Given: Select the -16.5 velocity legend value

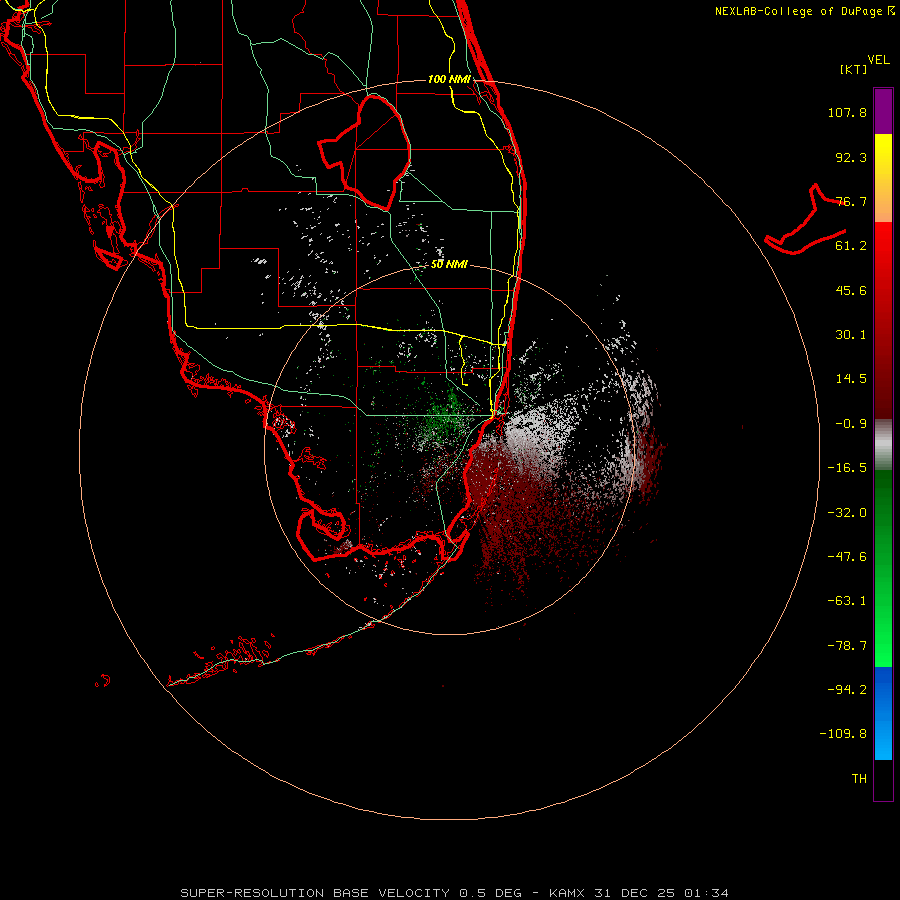Looking at the screenshot, I should pyautogui.click(x=847, y=468).
